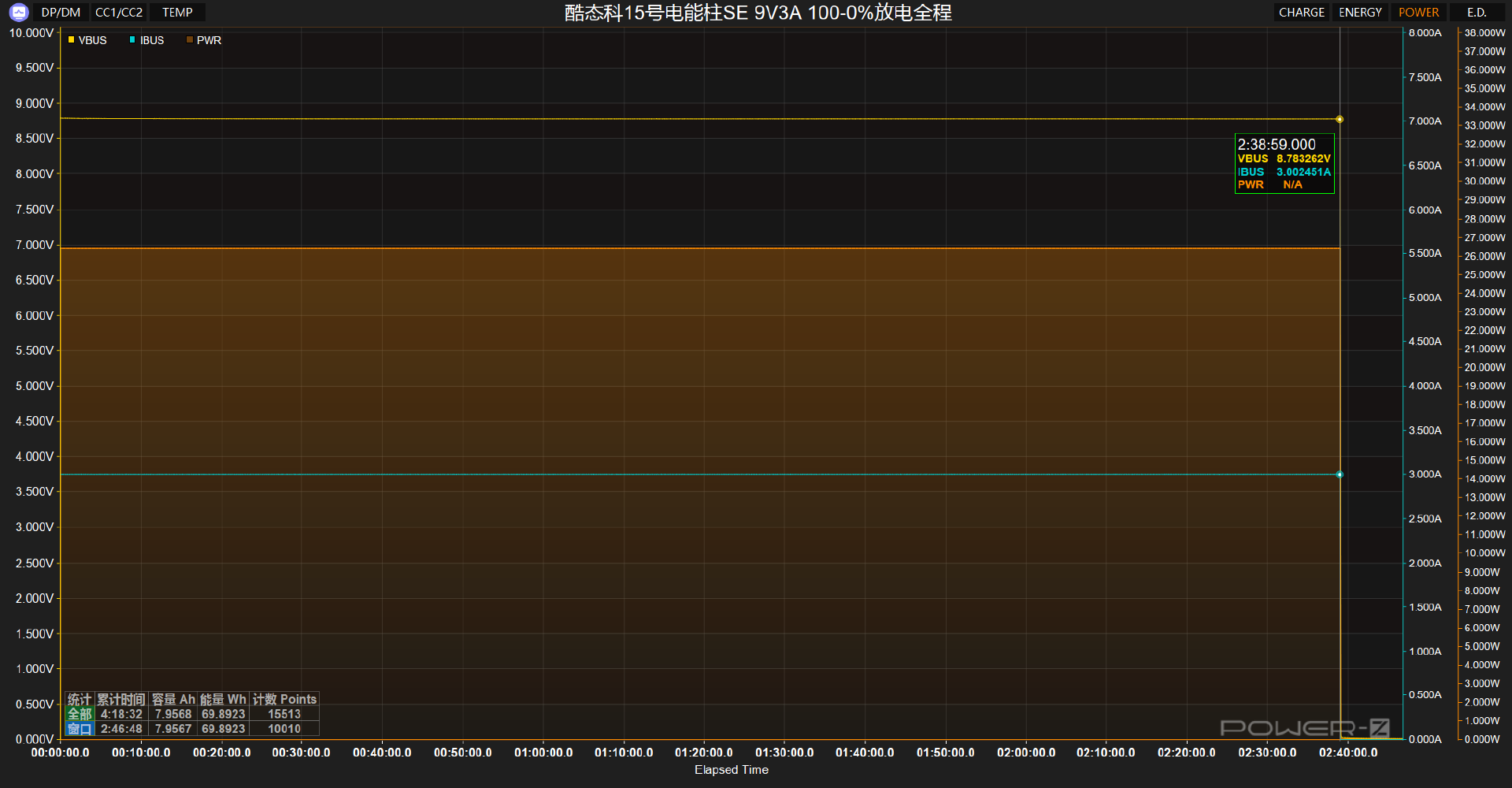The image size is (1512, 788).
Task: Click the 计数 Points column header
Action: (x=284, y=699)
